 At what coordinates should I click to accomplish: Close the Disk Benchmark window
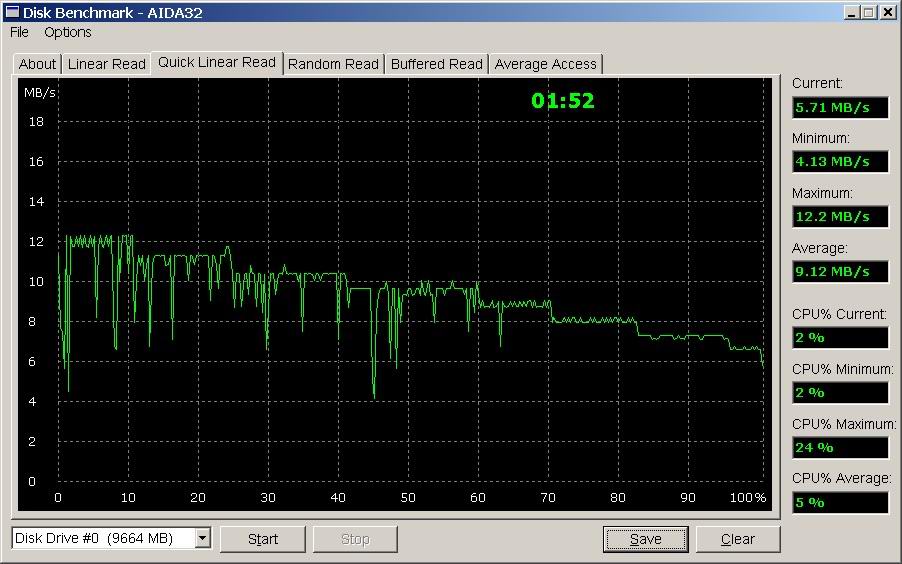click(888, 12)
